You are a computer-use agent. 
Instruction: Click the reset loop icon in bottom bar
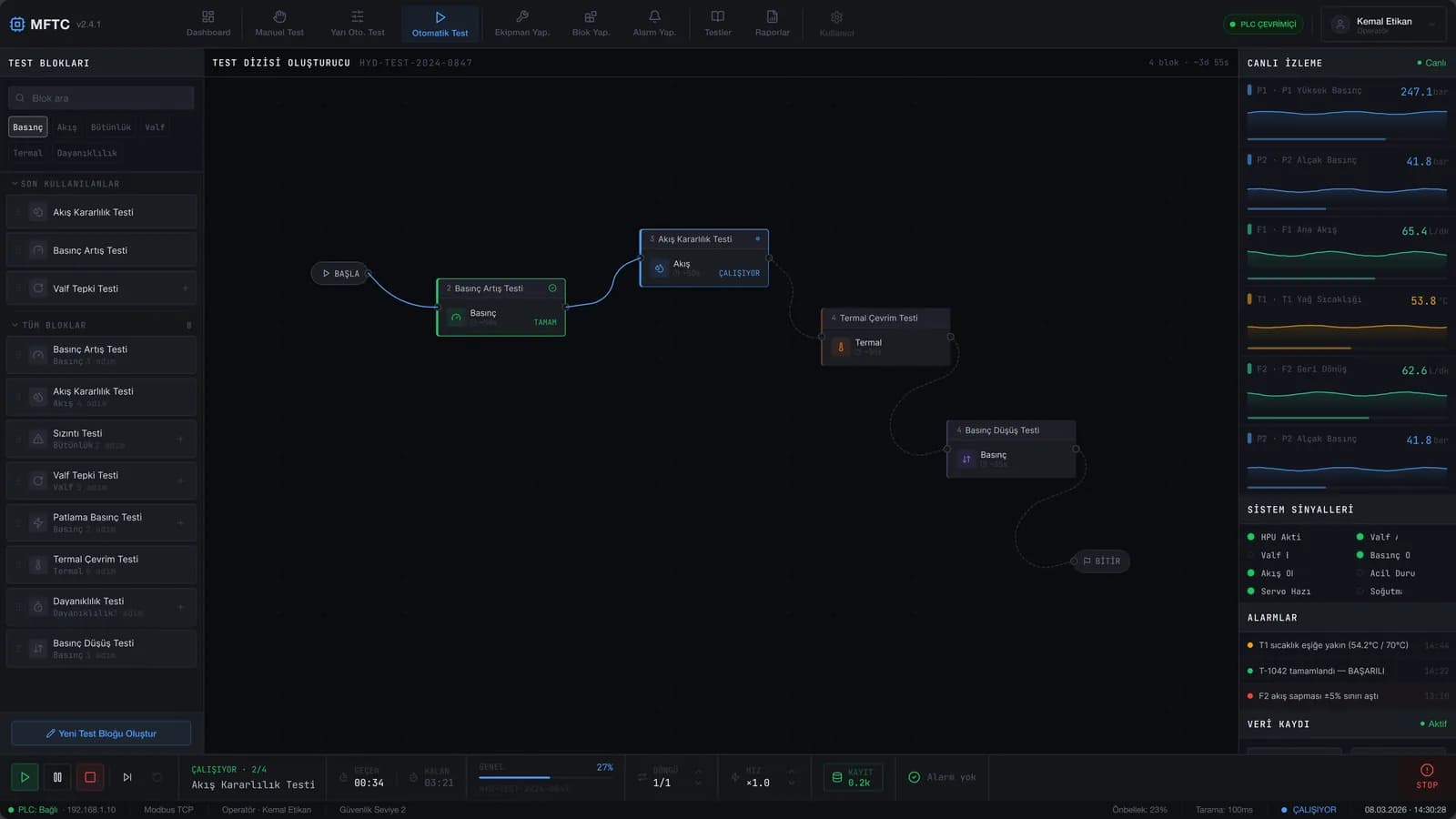tap(157, 777)
